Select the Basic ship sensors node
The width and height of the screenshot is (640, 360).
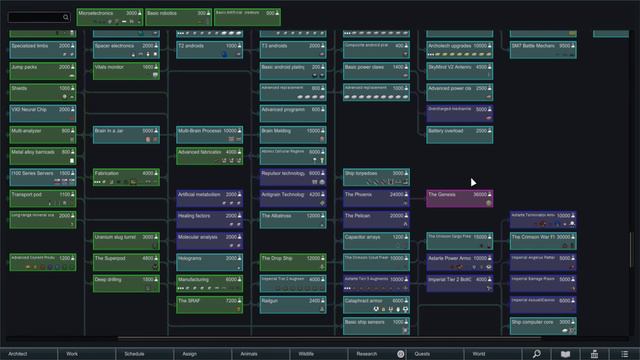click(376, 326)
